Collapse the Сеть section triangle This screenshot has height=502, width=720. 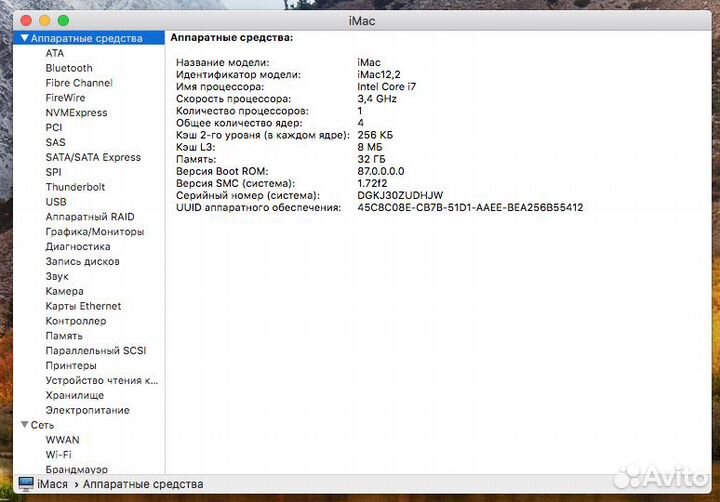point(25,425)
